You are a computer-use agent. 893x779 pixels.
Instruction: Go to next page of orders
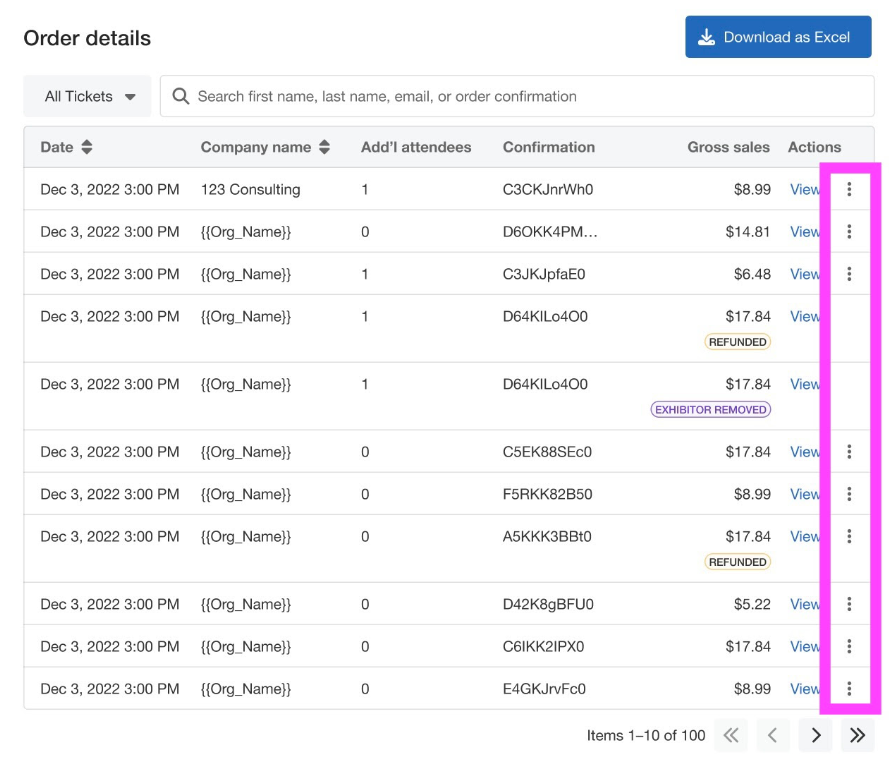click(x=815, y=735)
